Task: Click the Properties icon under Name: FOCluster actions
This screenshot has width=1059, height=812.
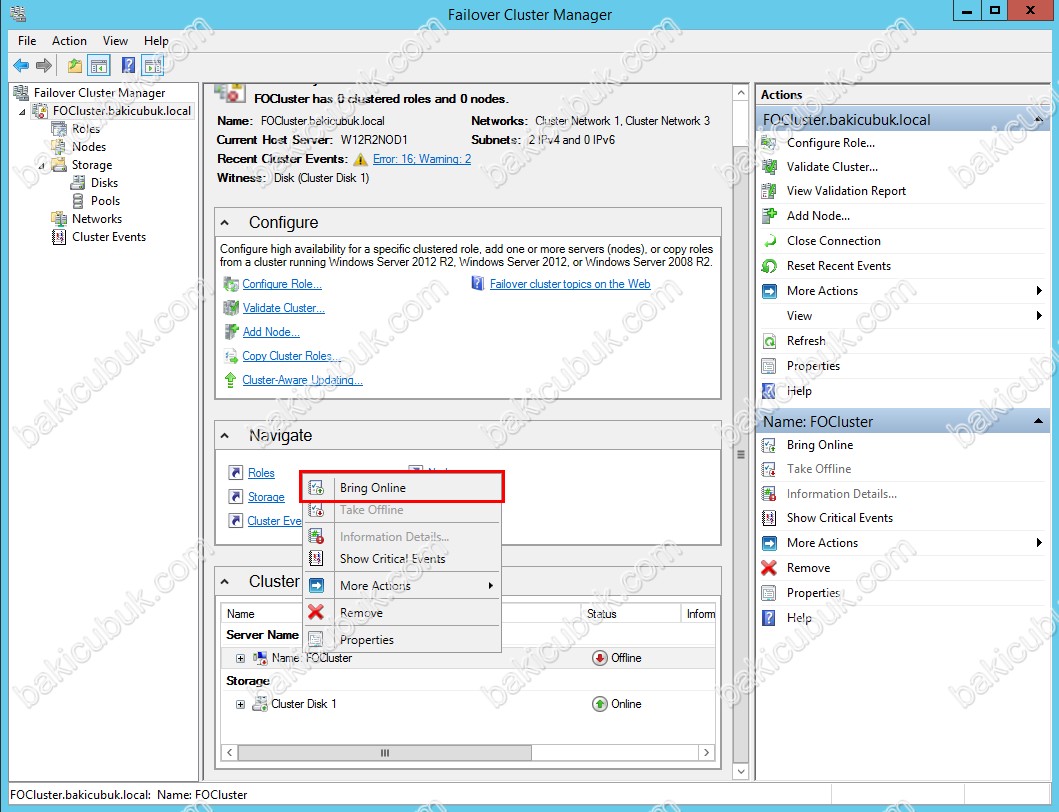Action: [769, 593]
